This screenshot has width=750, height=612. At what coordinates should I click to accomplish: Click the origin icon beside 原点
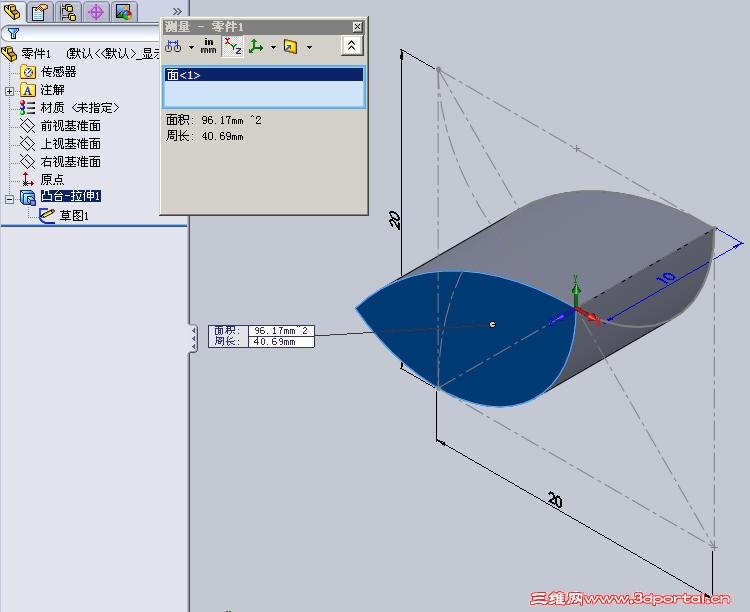27,179
